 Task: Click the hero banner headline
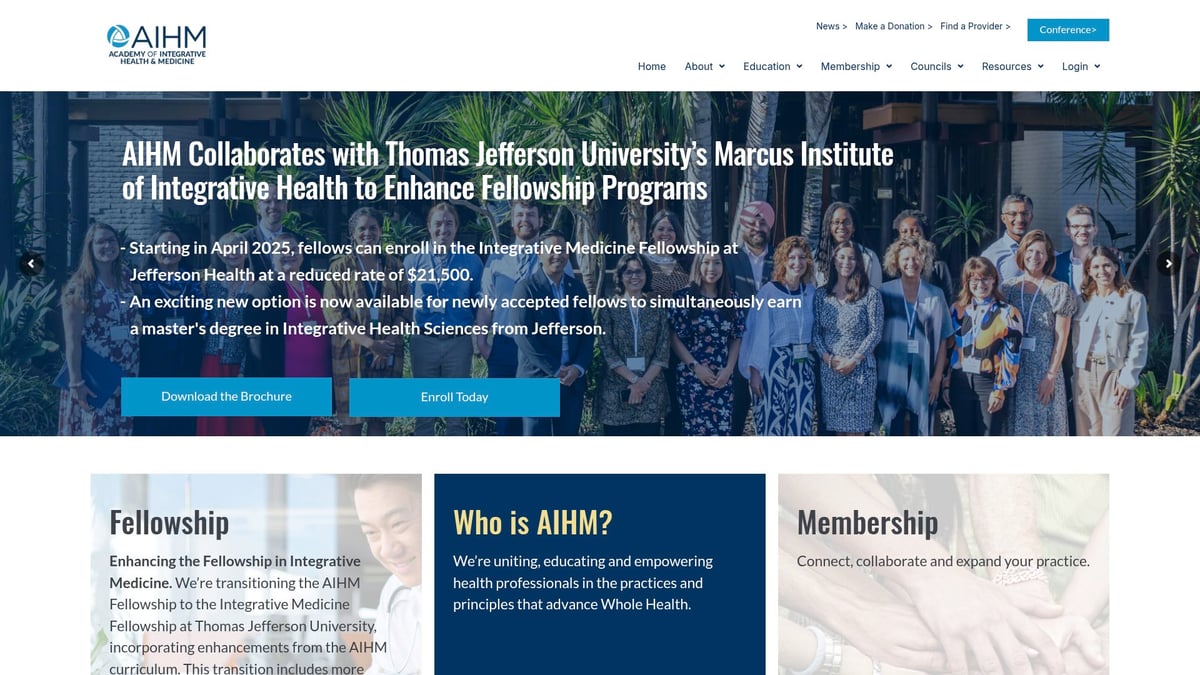point(508,170)
